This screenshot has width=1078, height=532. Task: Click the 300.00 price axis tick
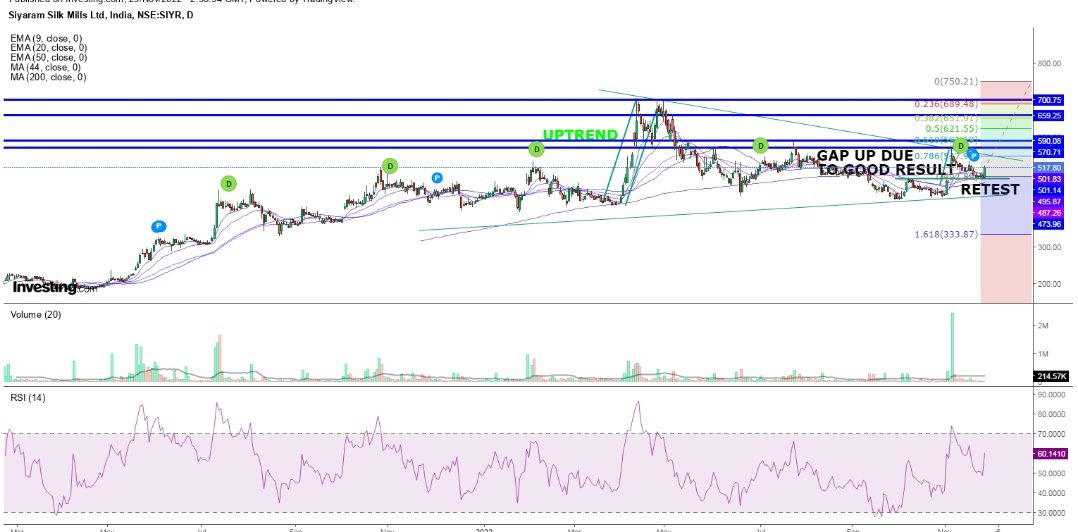coord(1049,247)
